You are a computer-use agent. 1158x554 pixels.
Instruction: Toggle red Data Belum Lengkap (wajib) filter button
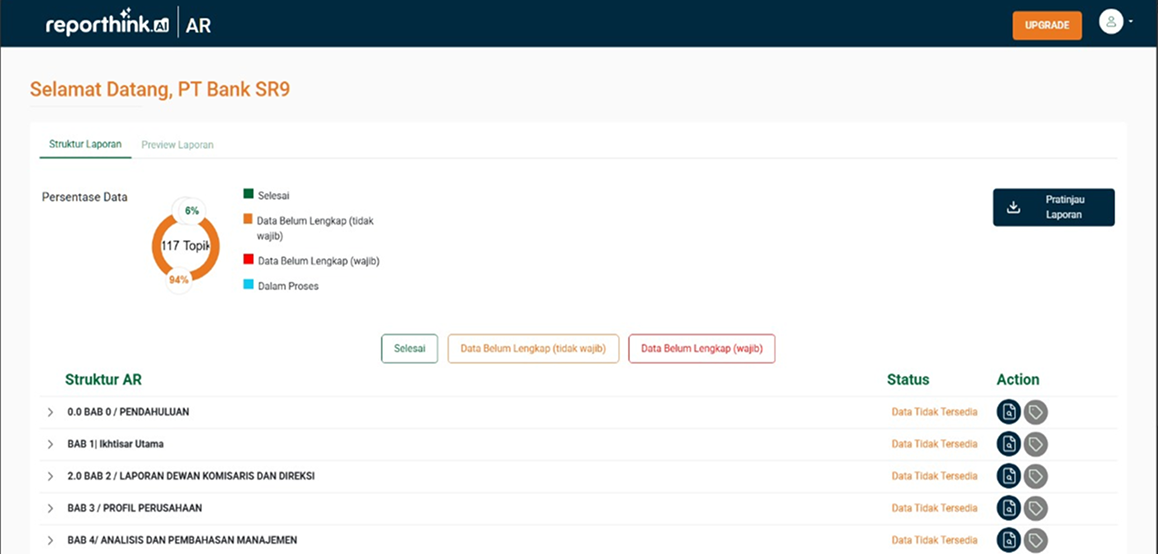(701, 349)
